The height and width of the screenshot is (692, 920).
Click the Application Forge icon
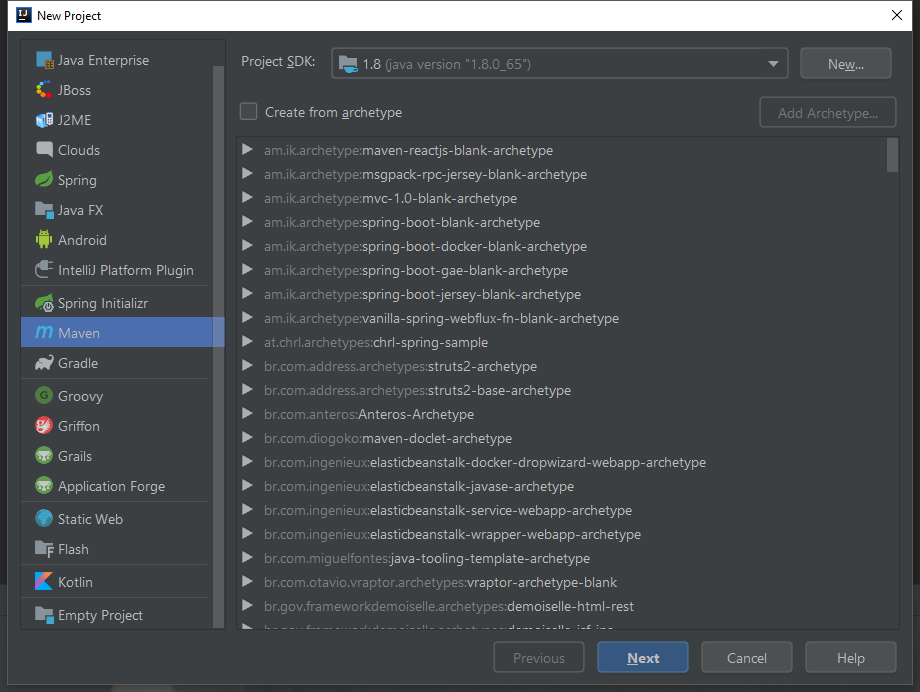pos(44,485)
